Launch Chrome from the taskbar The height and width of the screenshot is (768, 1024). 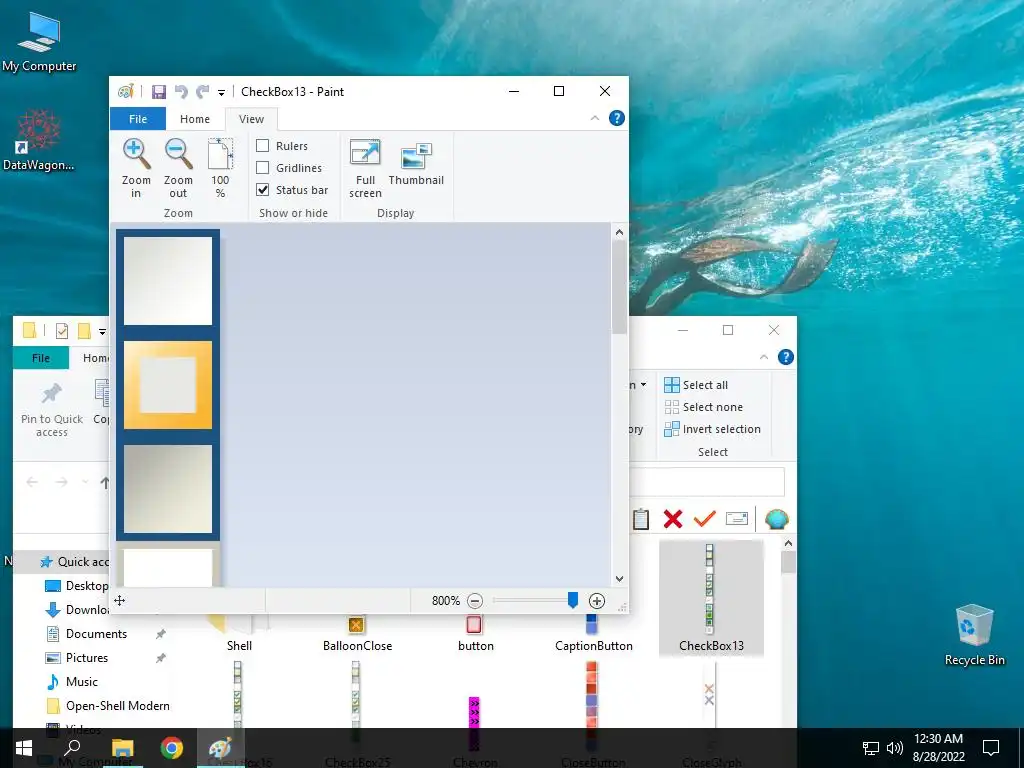[172, 748]
